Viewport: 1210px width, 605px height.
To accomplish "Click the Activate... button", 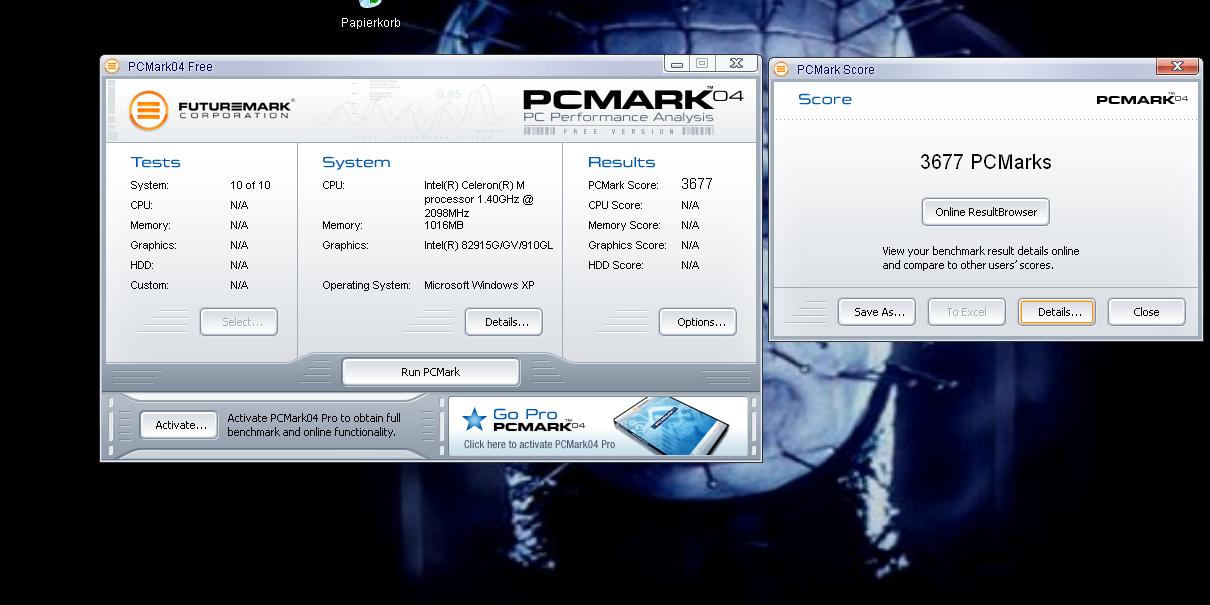I will [179, 425].
